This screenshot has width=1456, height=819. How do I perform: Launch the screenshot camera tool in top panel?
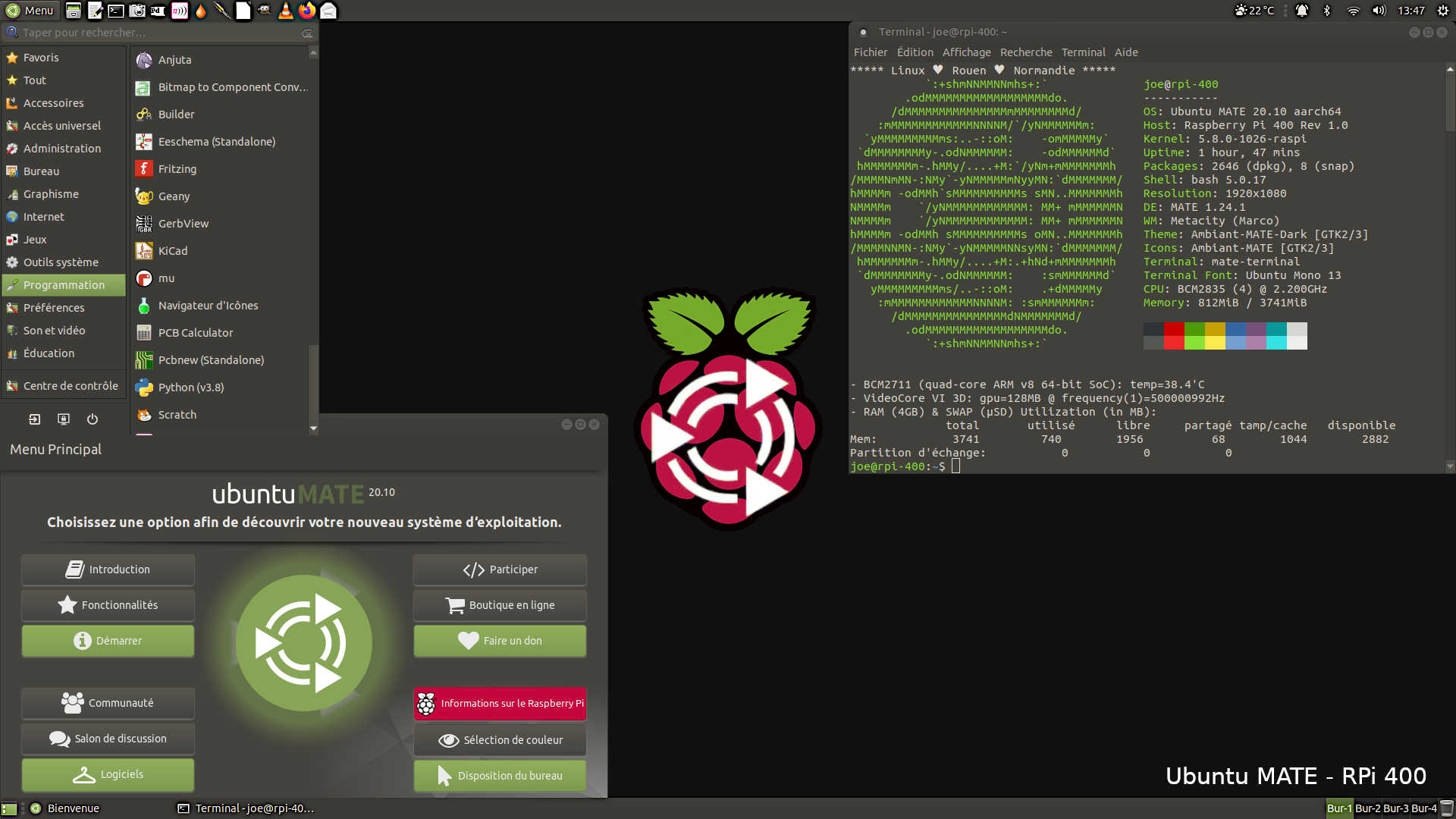[x=137, y=11]
